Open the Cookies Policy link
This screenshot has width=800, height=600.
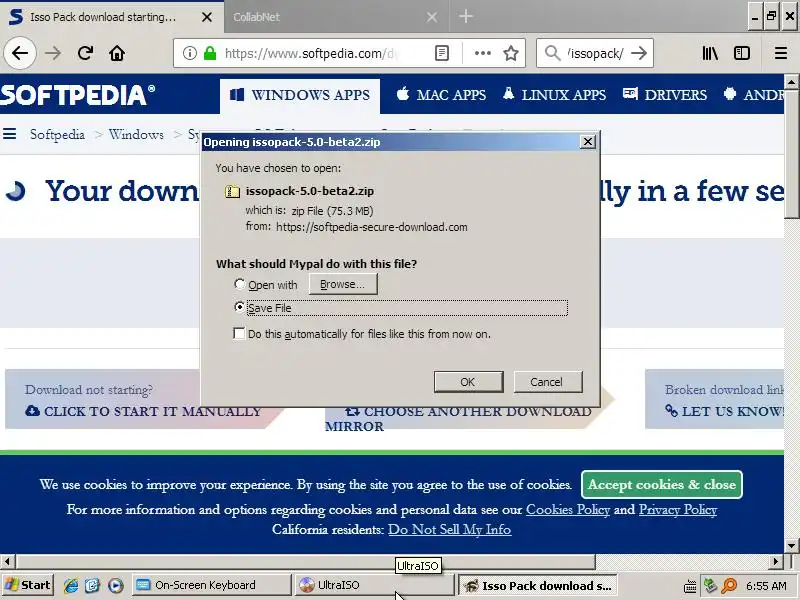pos(568,510)
